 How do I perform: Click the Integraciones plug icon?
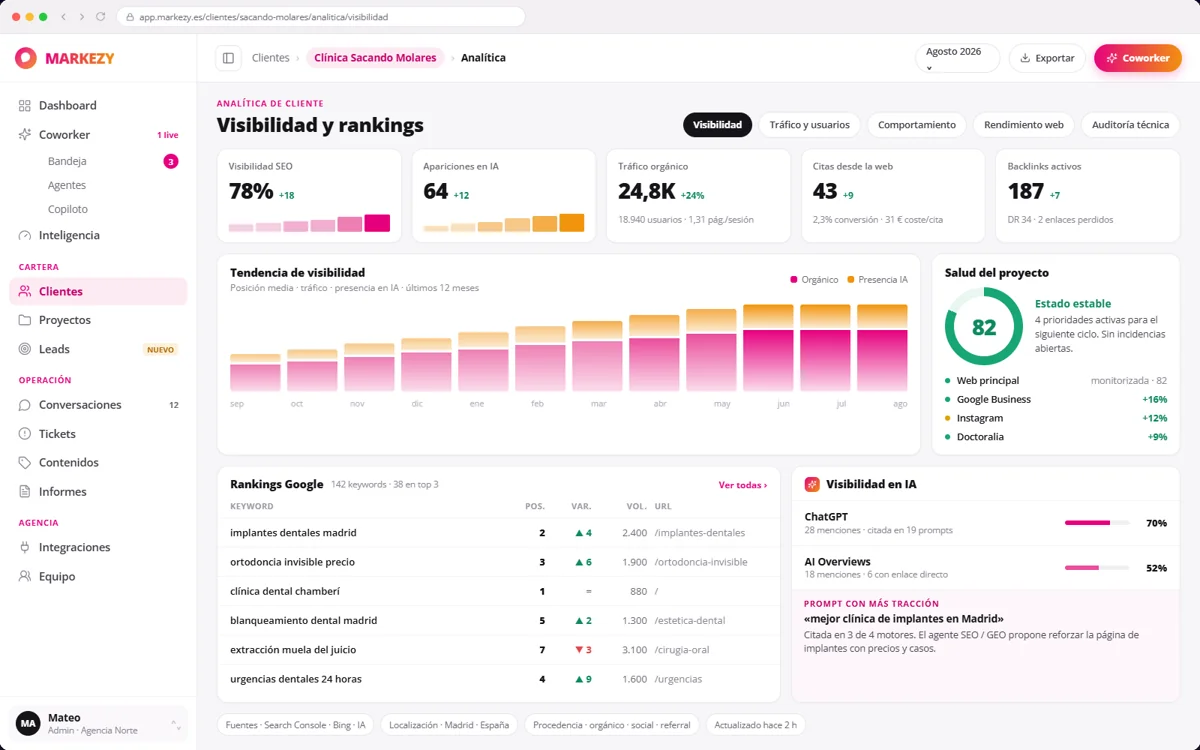pos(25,547)
